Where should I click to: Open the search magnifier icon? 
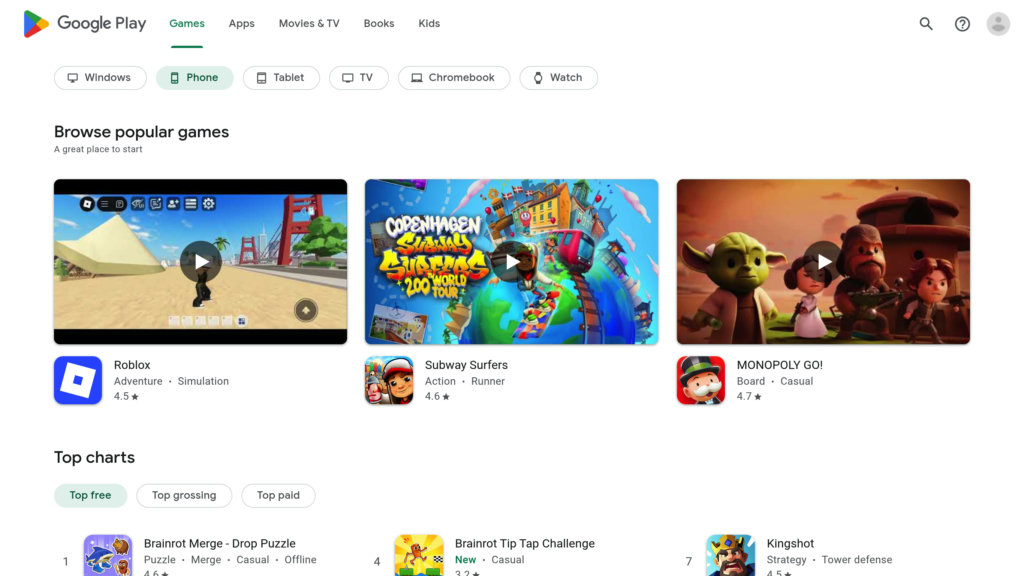(925, 24)
